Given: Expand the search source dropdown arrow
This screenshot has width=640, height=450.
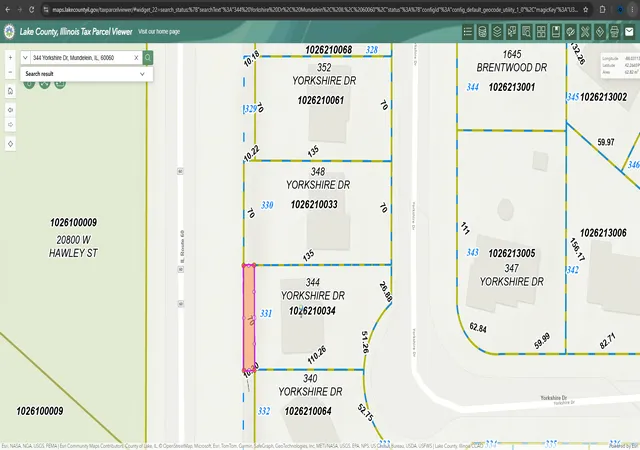Looking at the screenshot, I should tap(25, 58).
